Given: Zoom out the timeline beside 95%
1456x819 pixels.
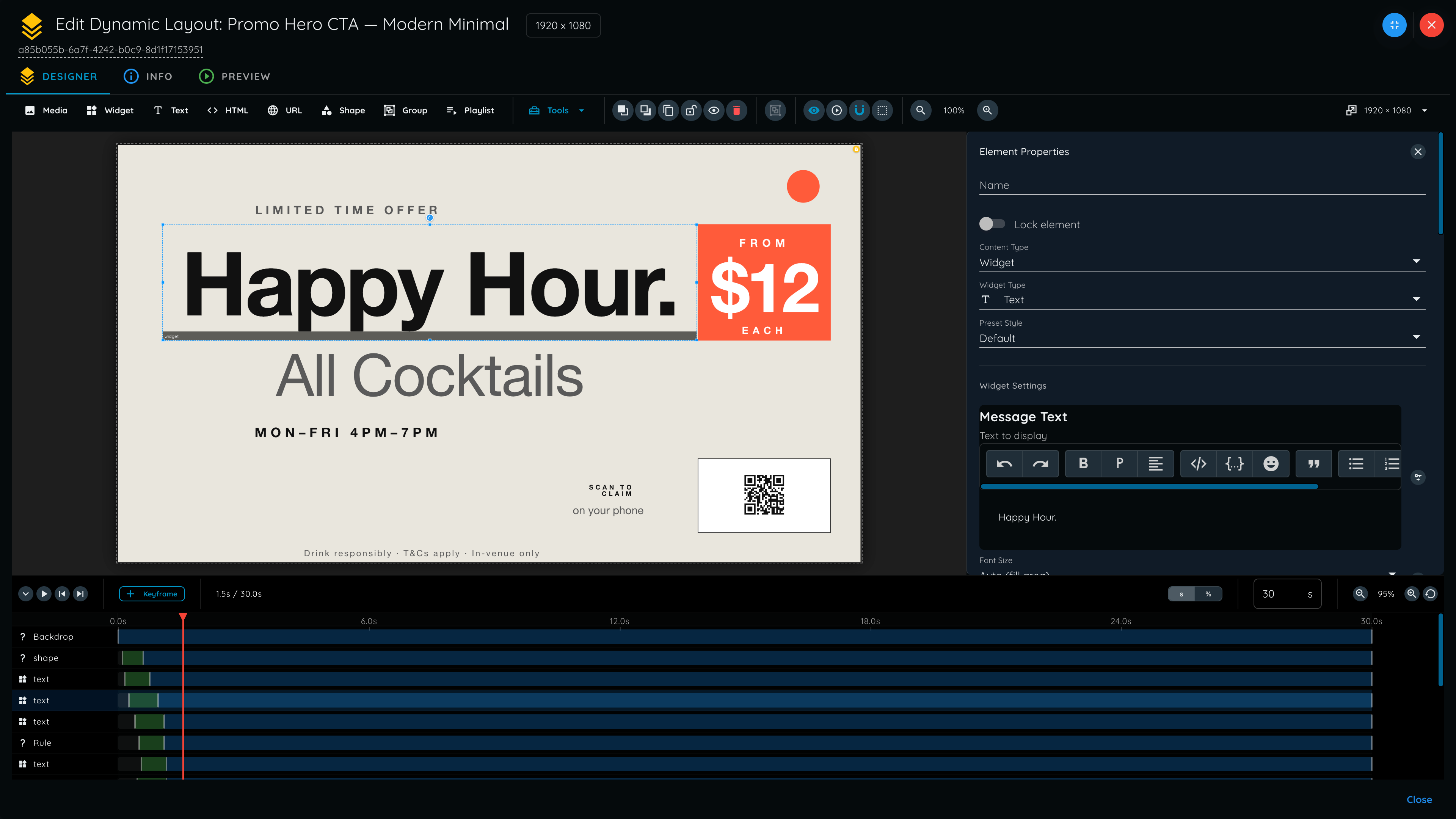Looking at the screenshot, I should point(1360,594).
